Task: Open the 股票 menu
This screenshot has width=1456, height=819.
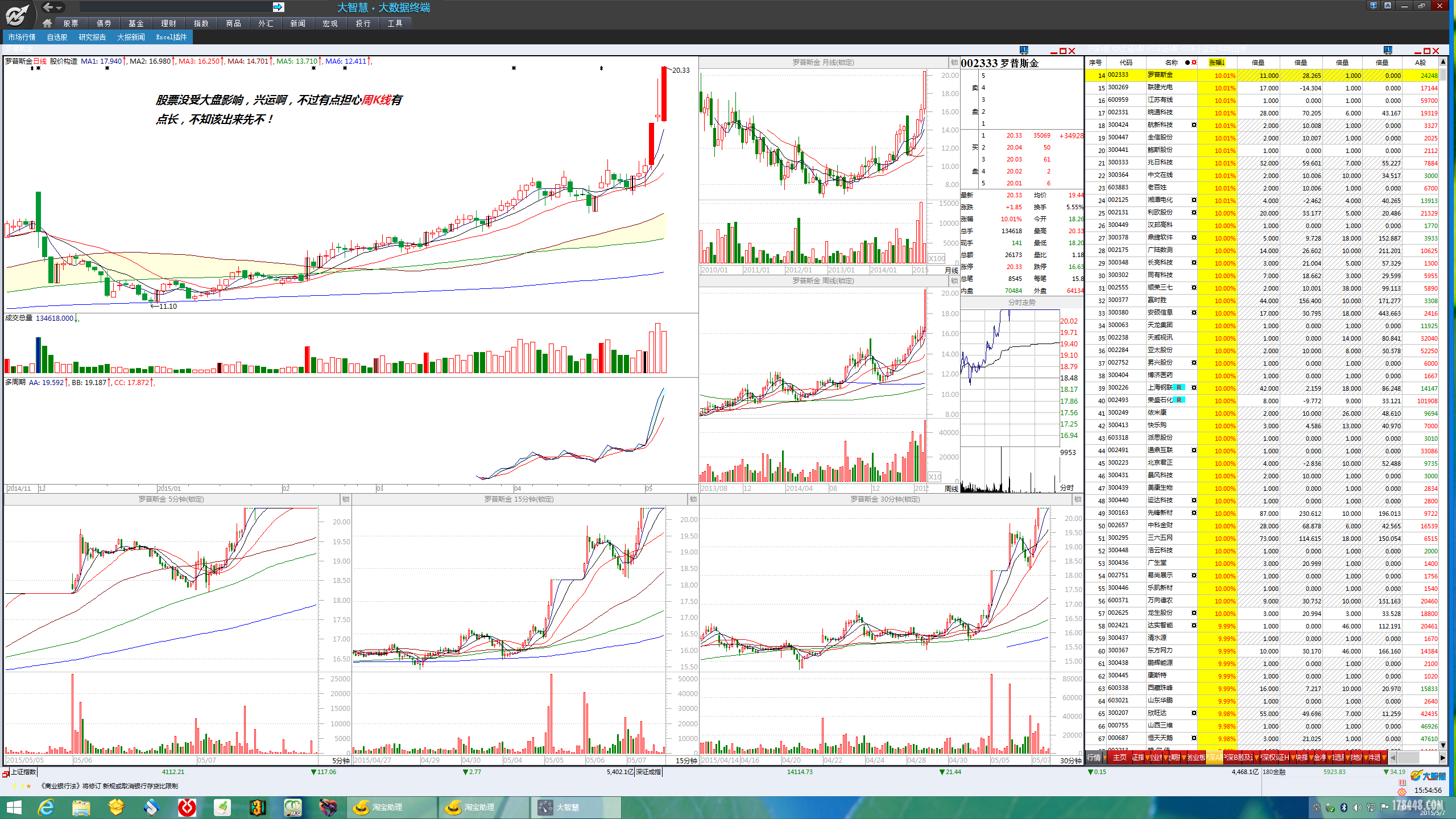Action: click(x=71, y=23)
